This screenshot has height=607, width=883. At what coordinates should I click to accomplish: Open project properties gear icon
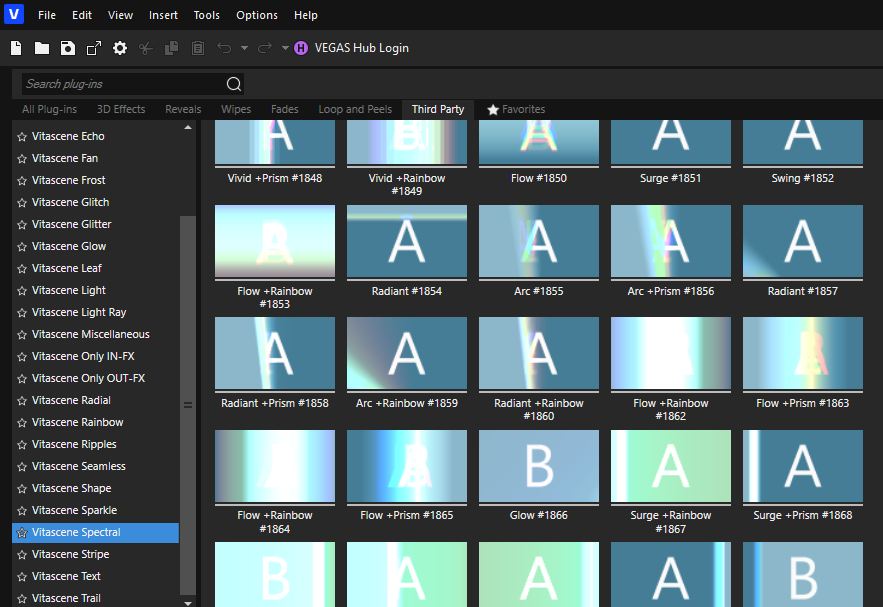point(120,48)
